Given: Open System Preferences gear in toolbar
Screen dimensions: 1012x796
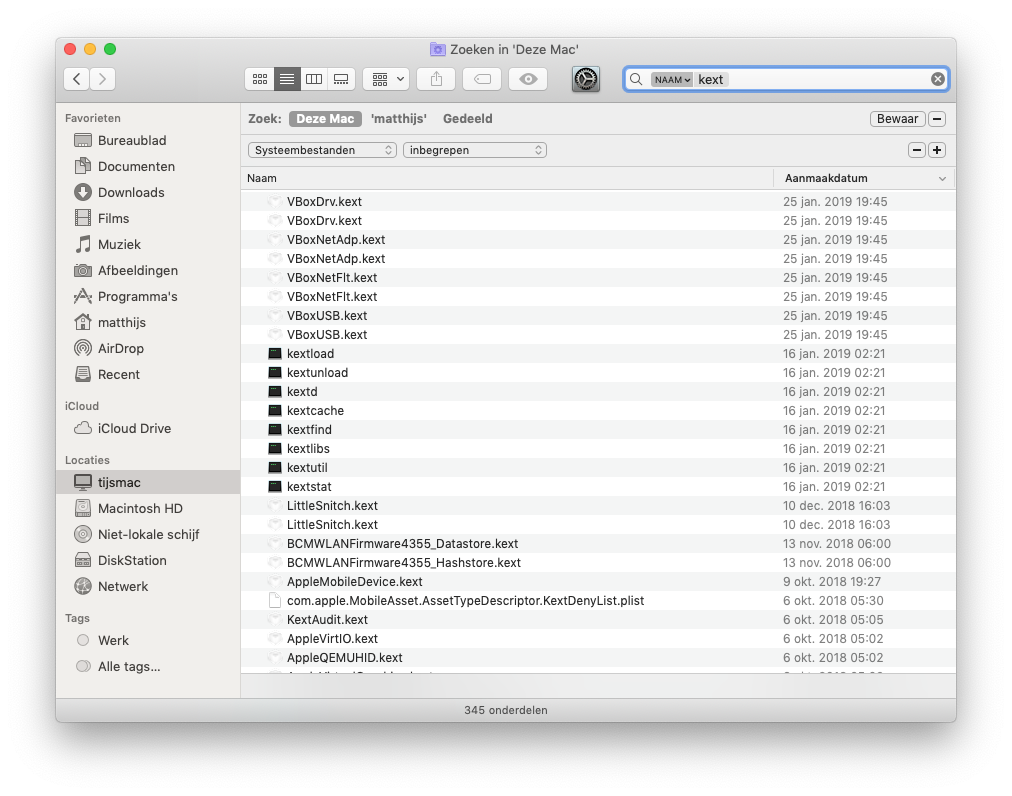Looking at the screenshot, I should coord(586,79).
